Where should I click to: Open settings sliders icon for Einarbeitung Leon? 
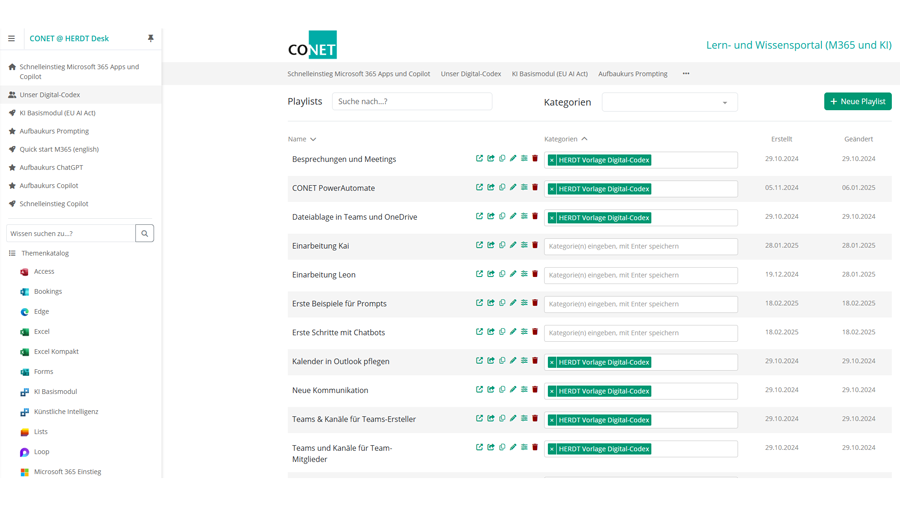point(524,274)
